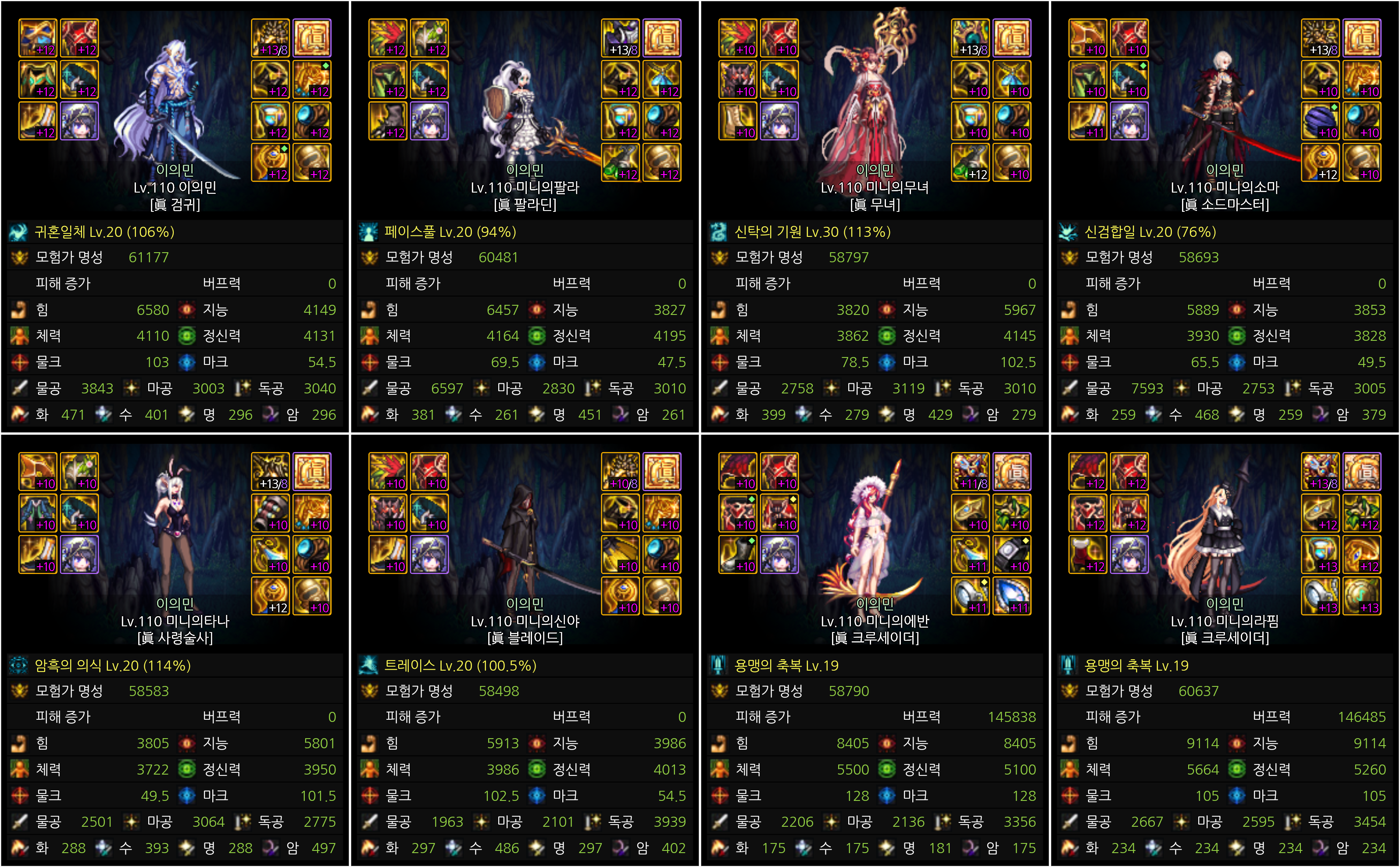Click the creature portrait slot of 미니의타나

click(80, 554)
